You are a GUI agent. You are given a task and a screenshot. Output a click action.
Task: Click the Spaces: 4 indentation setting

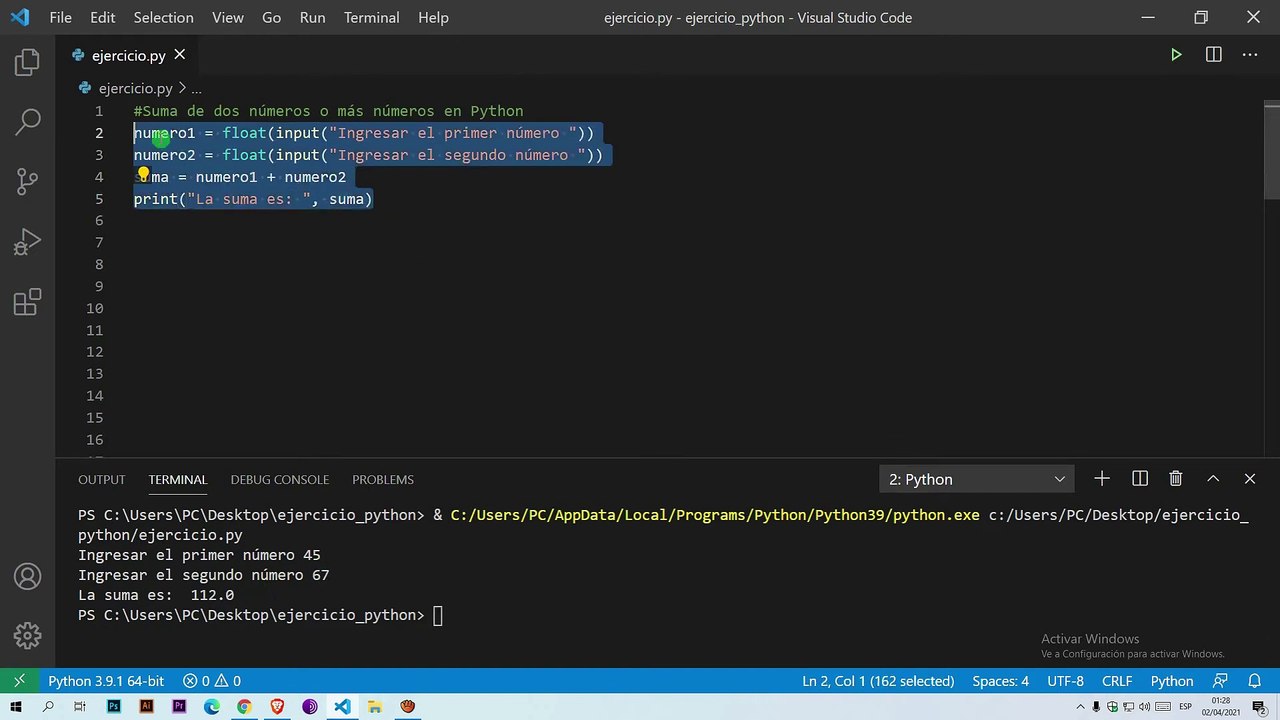click(1000, 681)
